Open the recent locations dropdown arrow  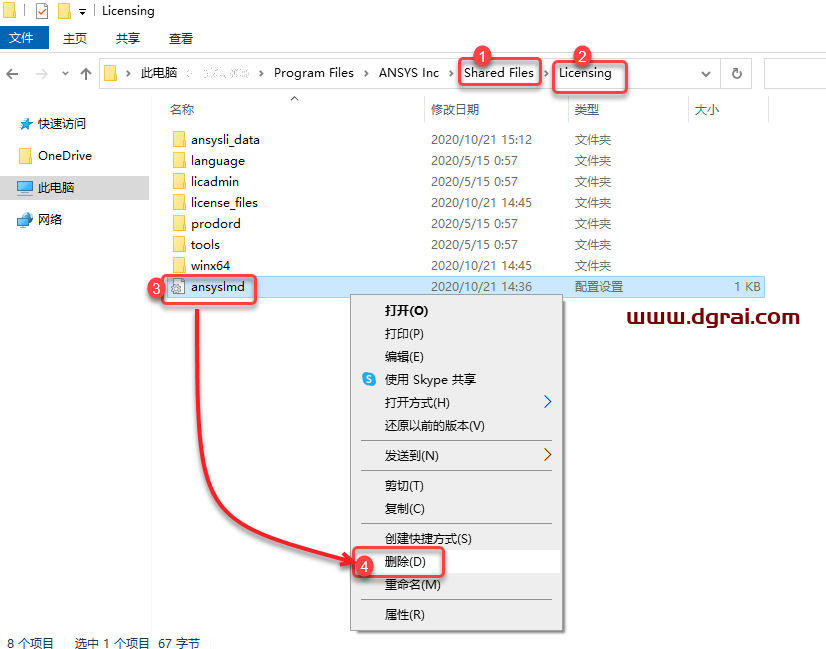pos(65,74)
